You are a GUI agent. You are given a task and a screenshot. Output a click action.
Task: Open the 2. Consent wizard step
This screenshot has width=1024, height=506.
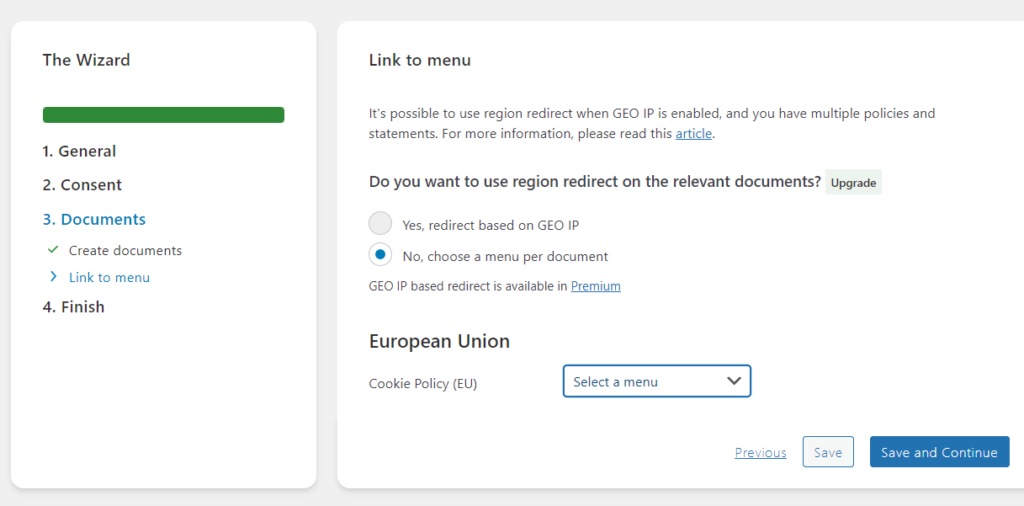coord(82,185)
